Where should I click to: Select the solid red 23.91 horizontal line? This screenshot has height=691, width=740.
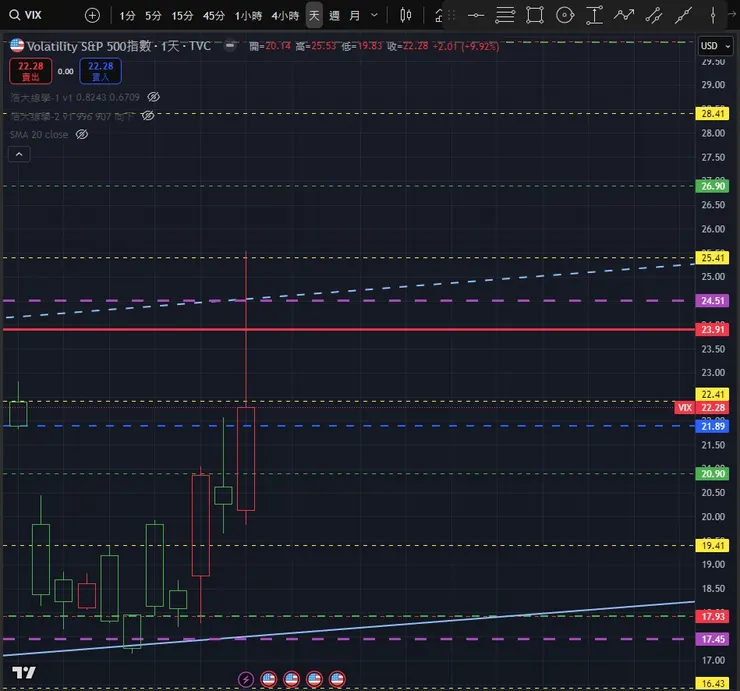coord(349,329)
